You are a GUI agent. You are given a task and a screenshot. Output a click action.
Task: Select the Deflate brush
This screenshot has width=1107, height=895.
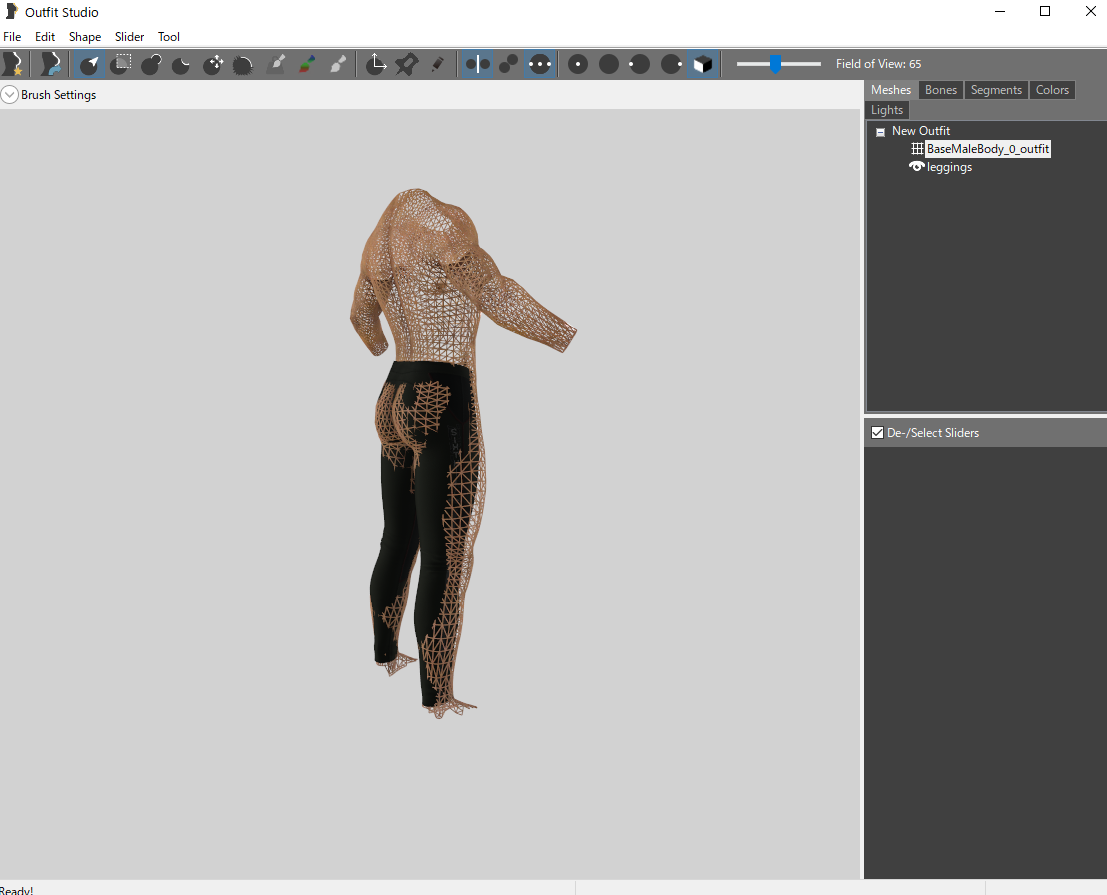pos(181,64)
